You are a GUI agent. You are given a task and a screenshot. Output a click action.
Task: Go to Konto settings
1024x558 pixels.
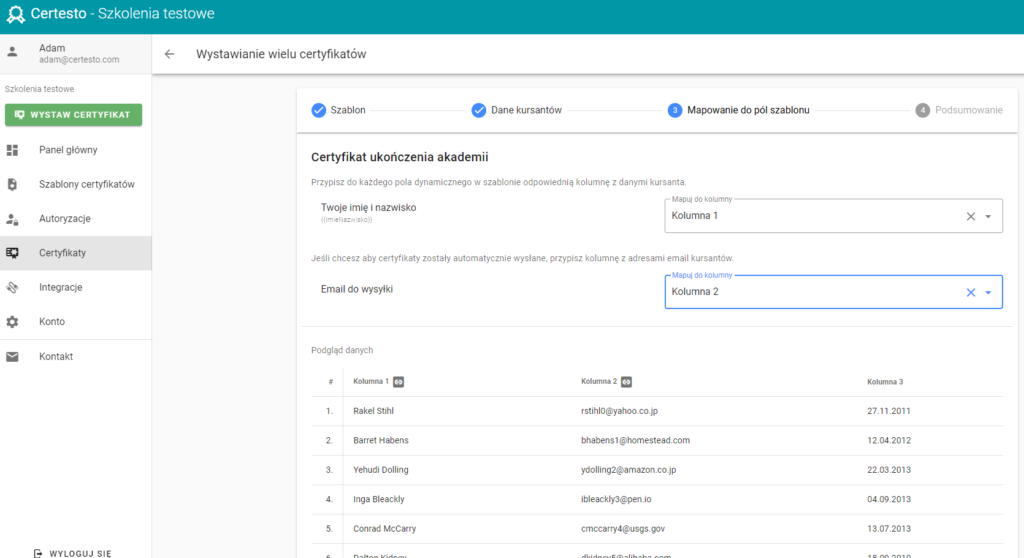[76, 321]
